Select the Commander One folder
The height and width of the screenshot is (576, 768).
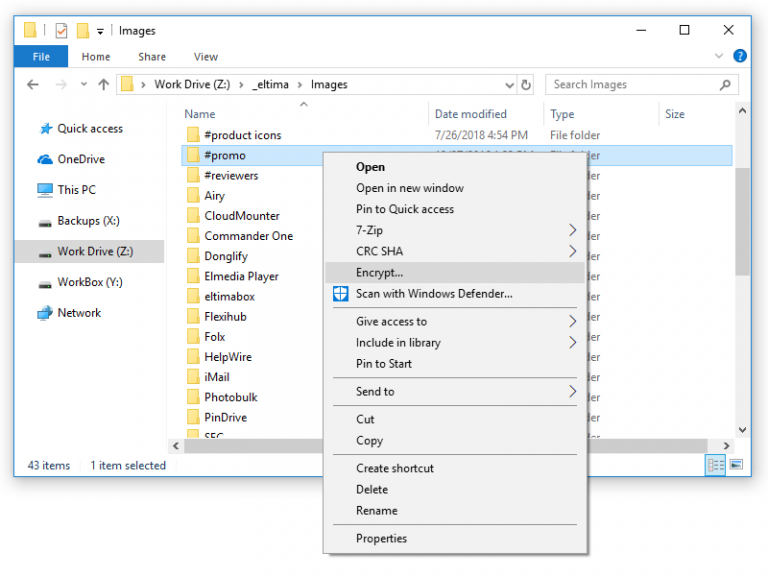[249, 236]
